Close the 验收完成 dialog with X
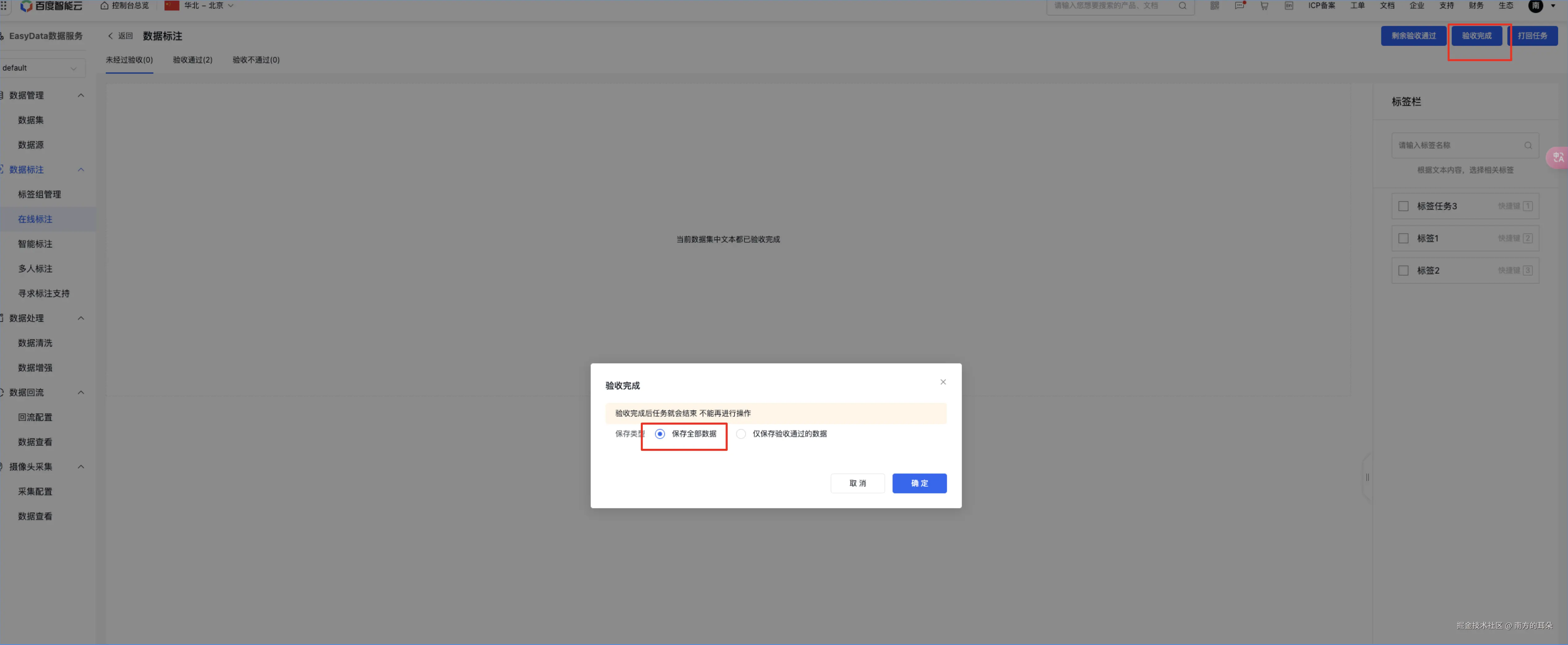Screen dimensions: 1568x645 (x=943, y=382)
